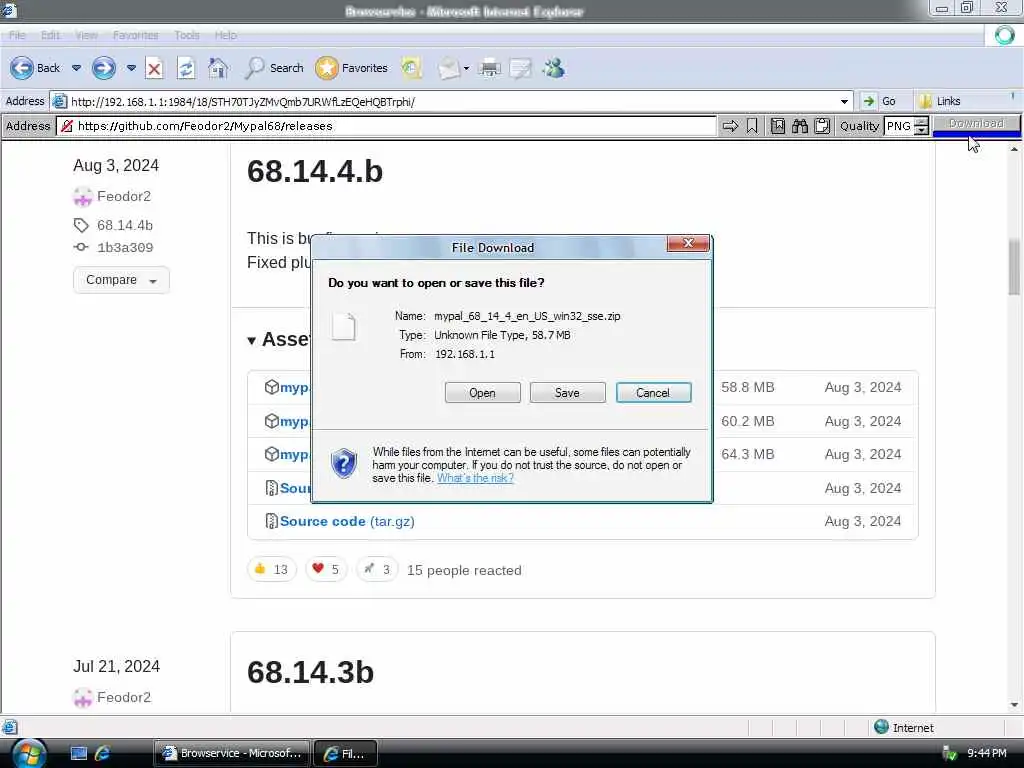Open the View menu
Screen dimensions: 1024x768
click(x=86, y=35)
